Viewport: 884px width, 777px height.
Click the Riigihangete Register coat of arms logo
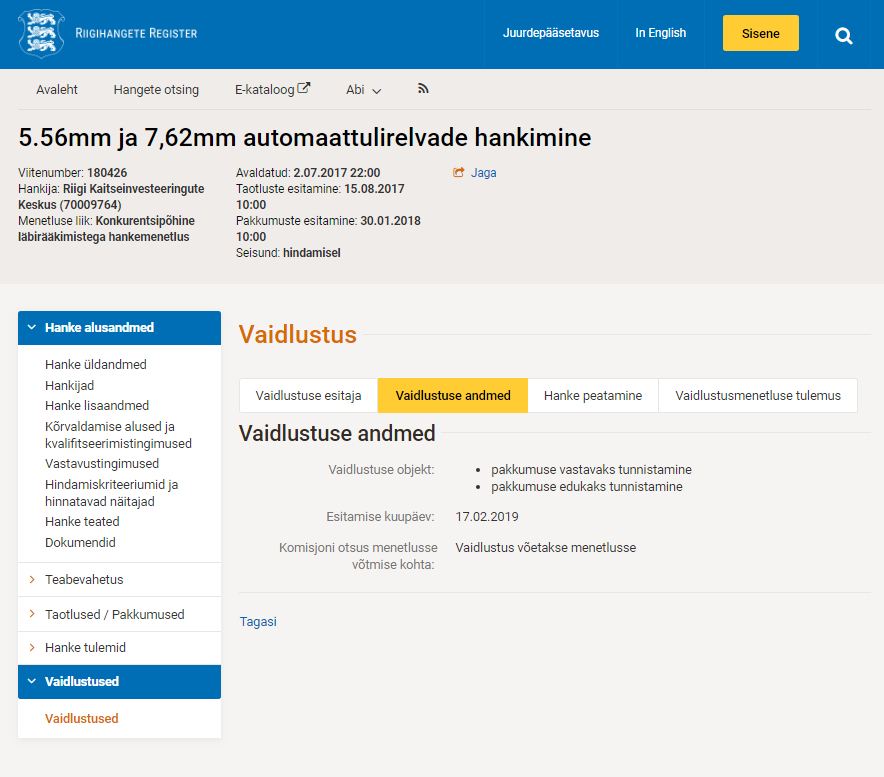click(x=41, y=34)
